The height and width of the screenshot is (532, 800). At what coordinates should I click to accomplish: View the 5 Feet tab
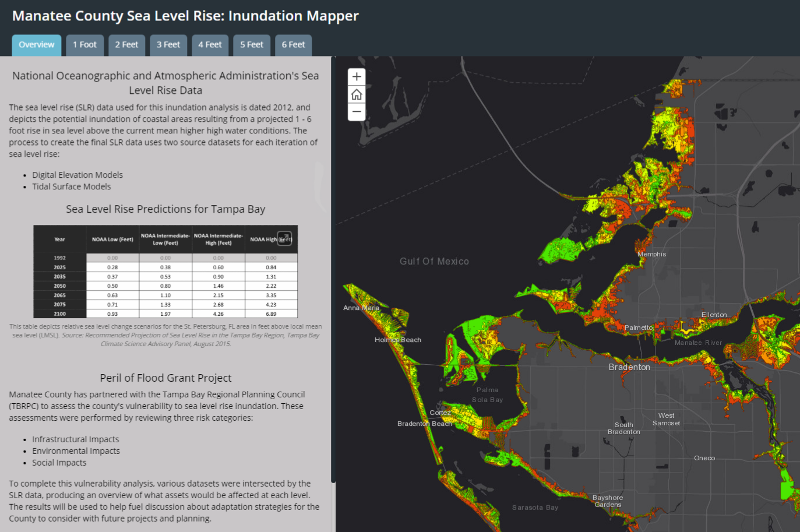[251, 45]
